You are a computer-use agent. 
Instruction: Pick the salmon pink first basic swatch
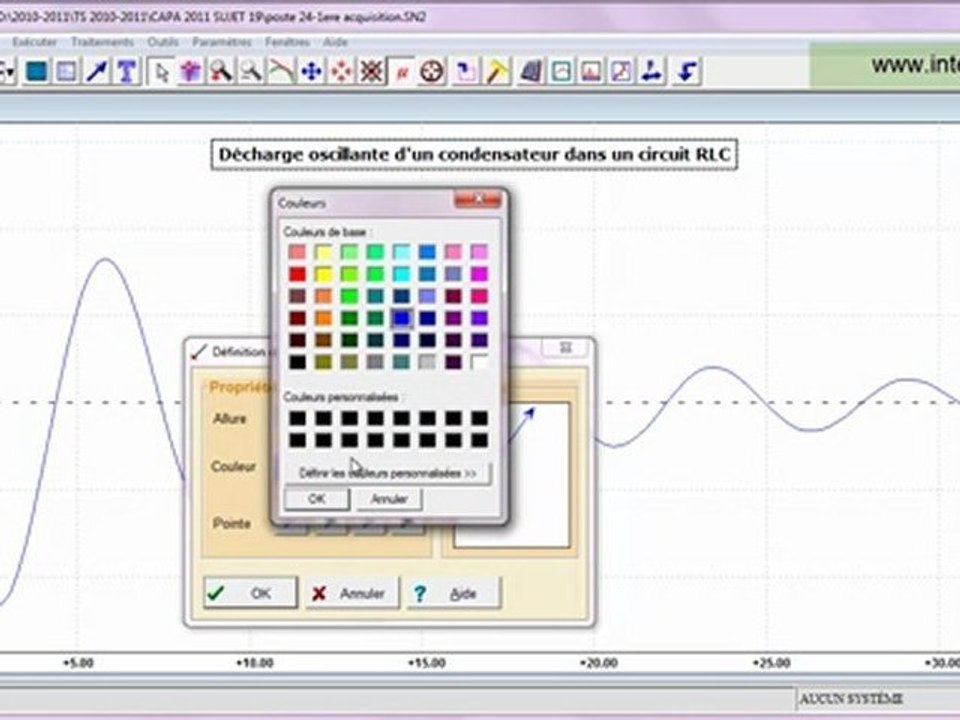point(297,252)
